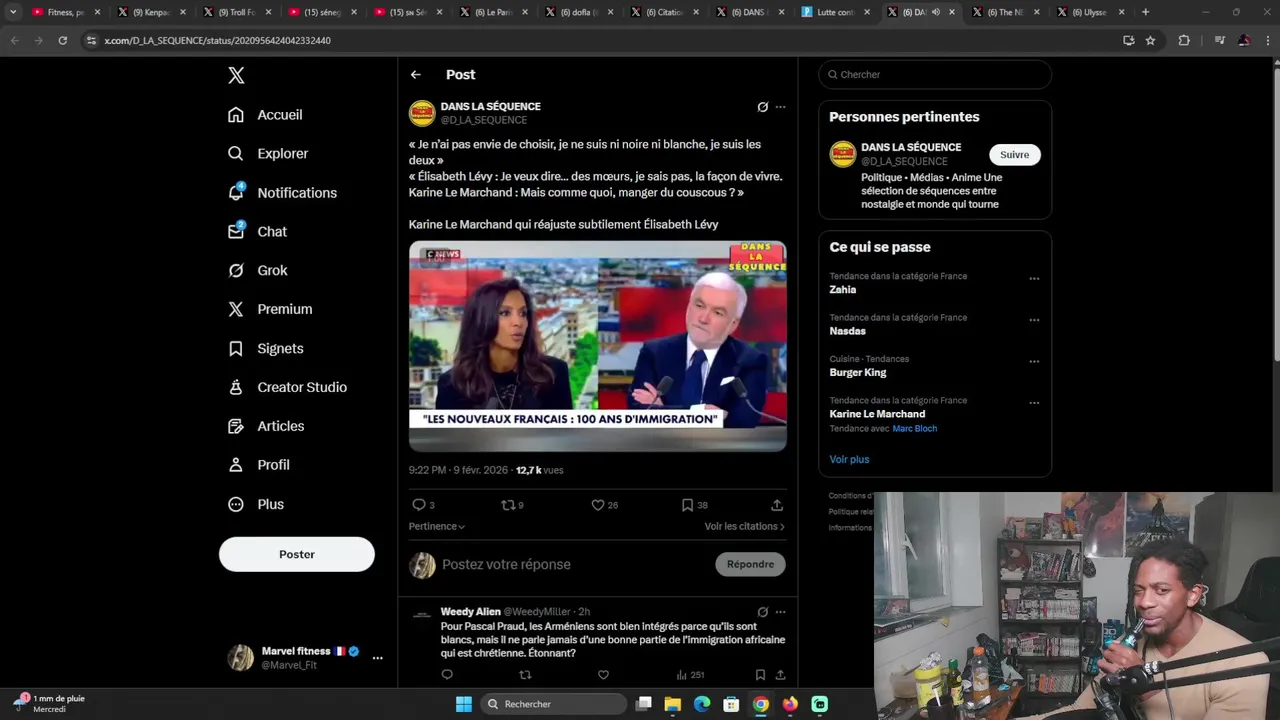Open File Explorer from the taskbar
This screenshot has height=720, width=1280.
tap(673, 704)
